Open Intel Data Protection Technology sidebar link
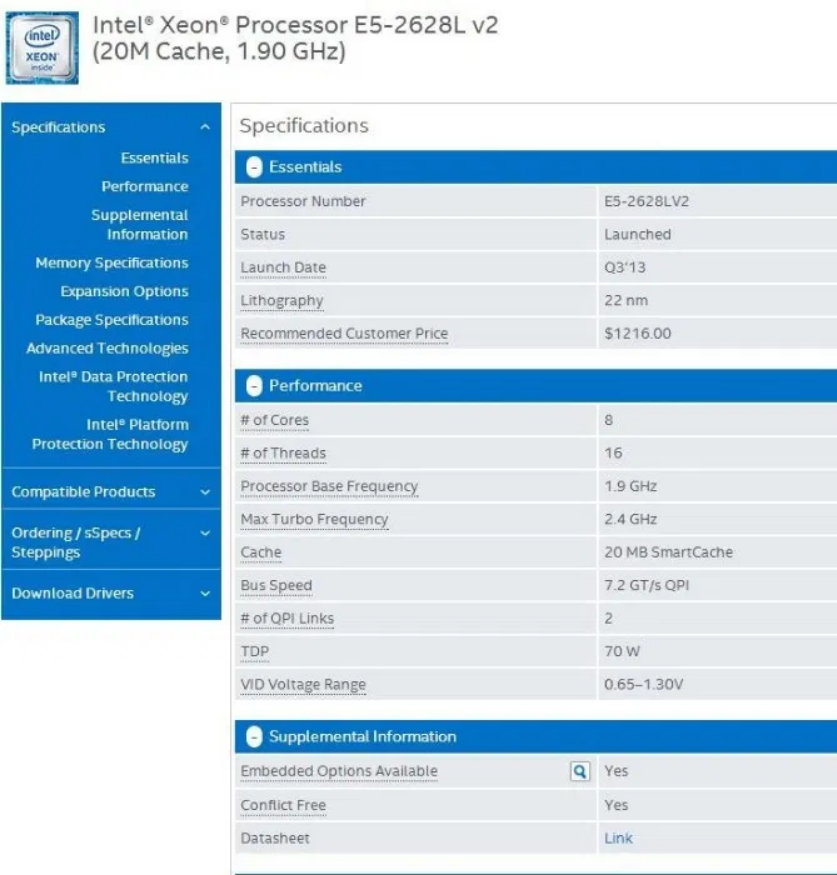Screen dimensions: 837x875 pyautogui.click(x=113, y=386)
